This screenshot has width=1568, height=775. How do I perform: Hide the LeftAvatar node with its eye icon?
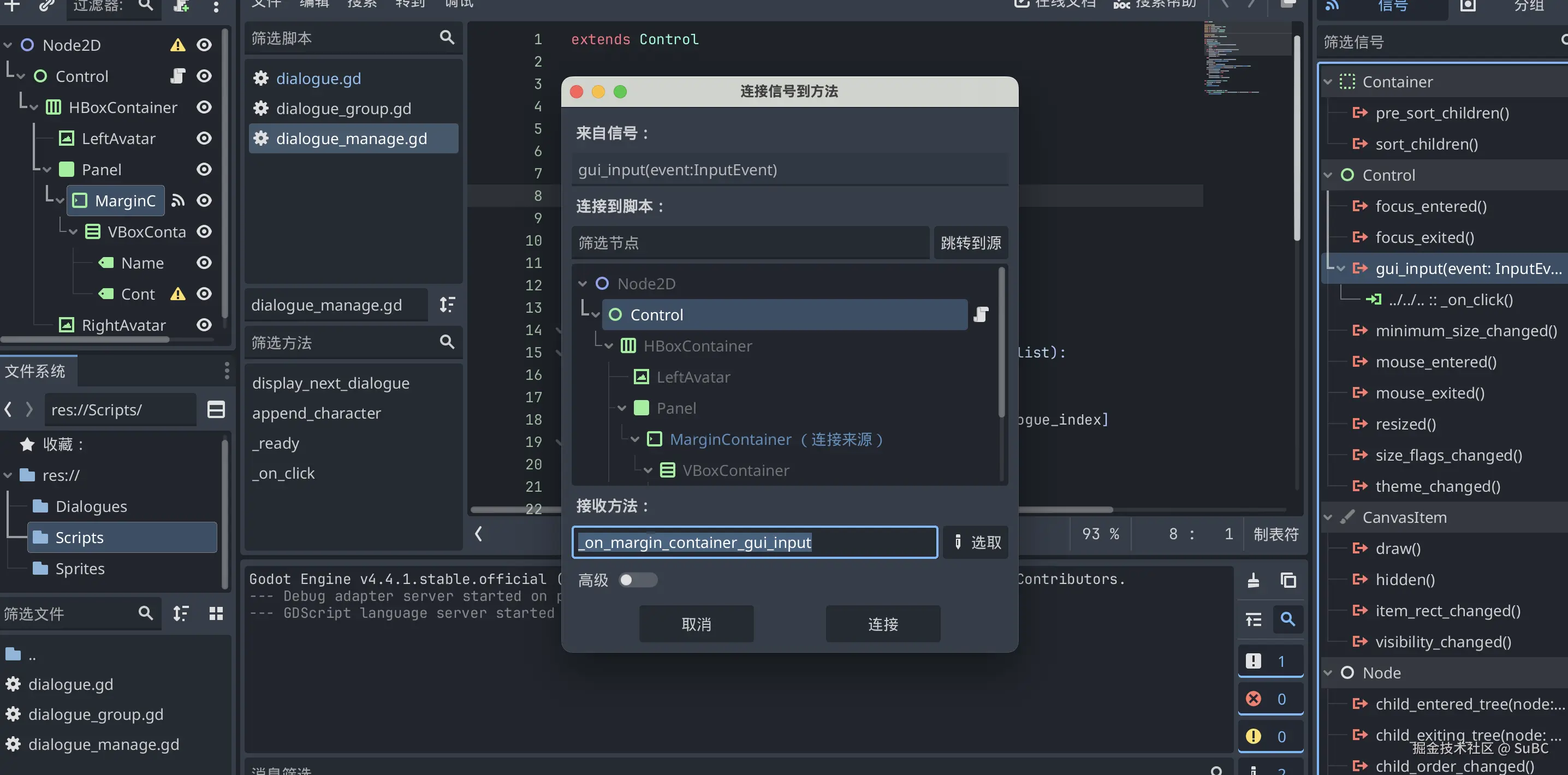(203, 138)
